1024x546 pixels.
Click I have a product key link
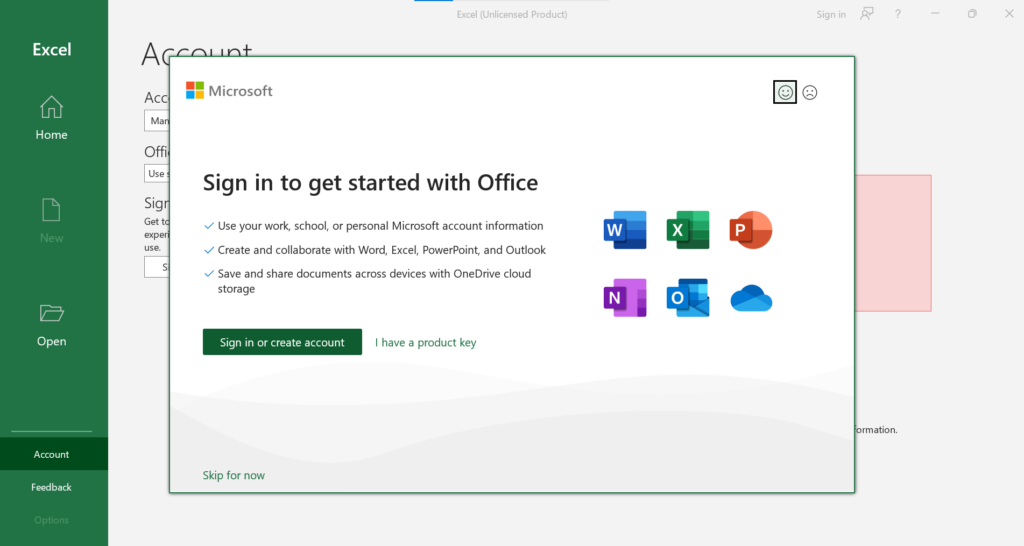click(x=425, y=342)
